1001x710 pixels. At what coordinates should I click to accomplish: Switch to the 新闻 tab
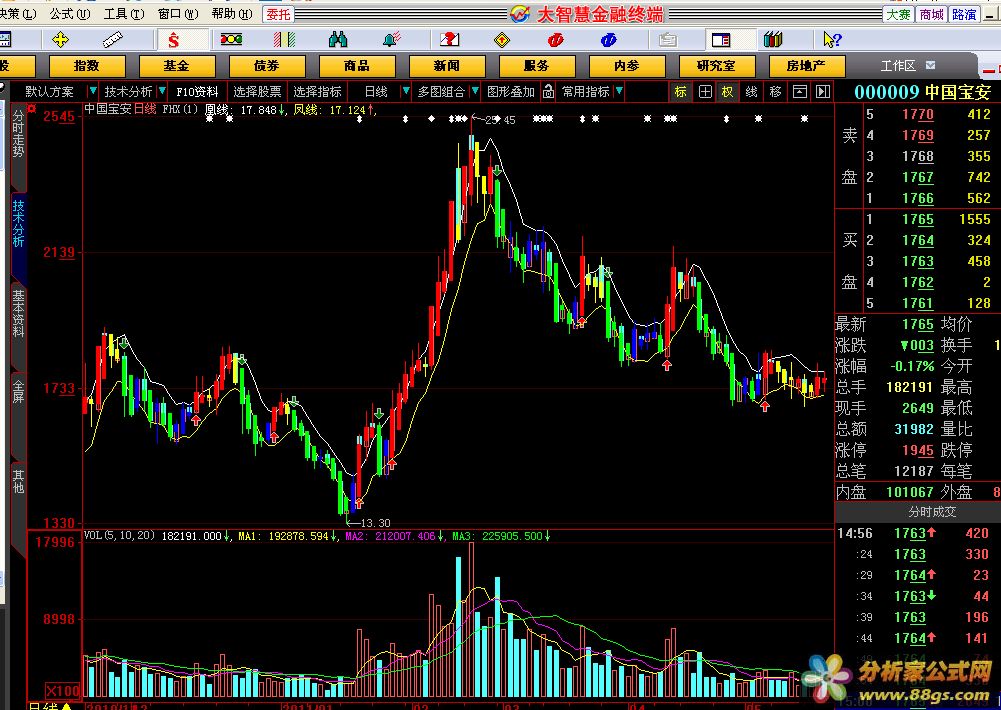[x=447, y=66]
